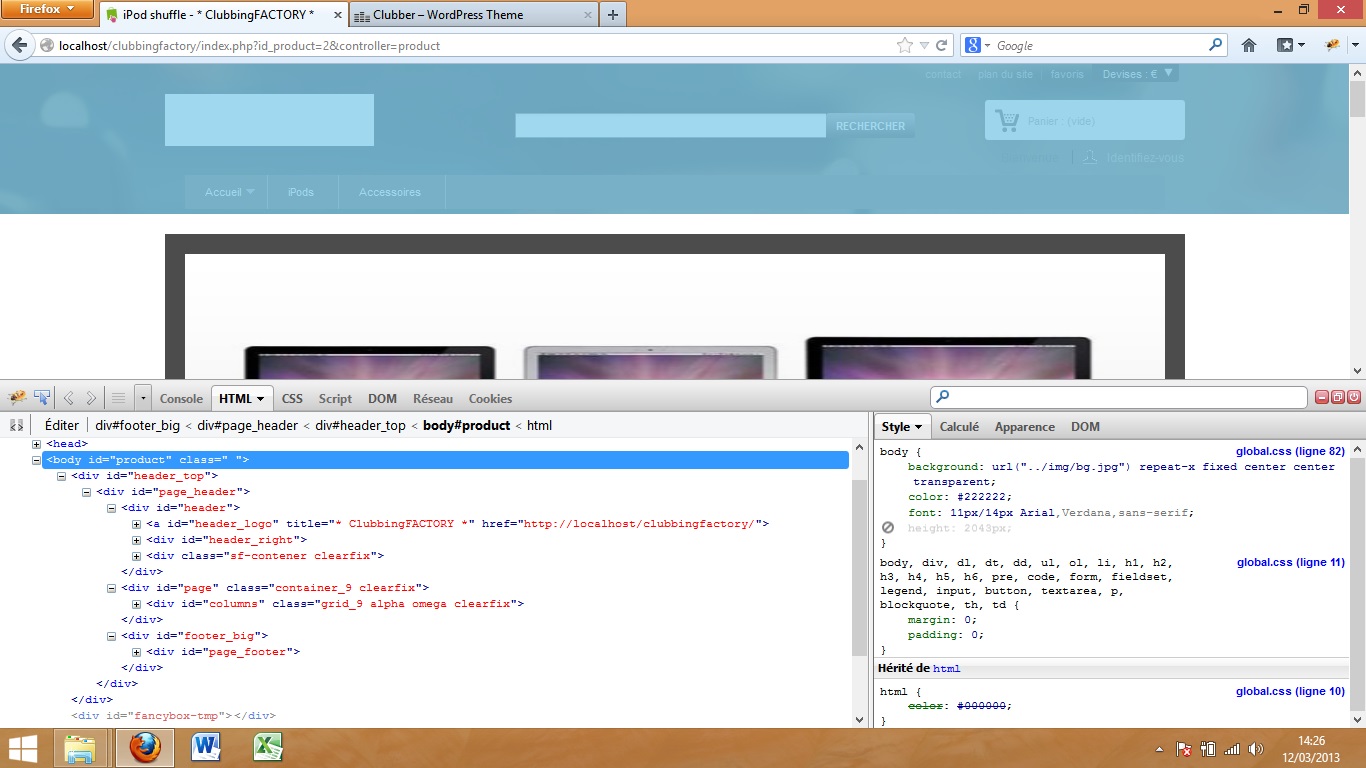1366x768 pixels.
Task: Reload the page via the refresh arrow
Action: tap(942, 45)
